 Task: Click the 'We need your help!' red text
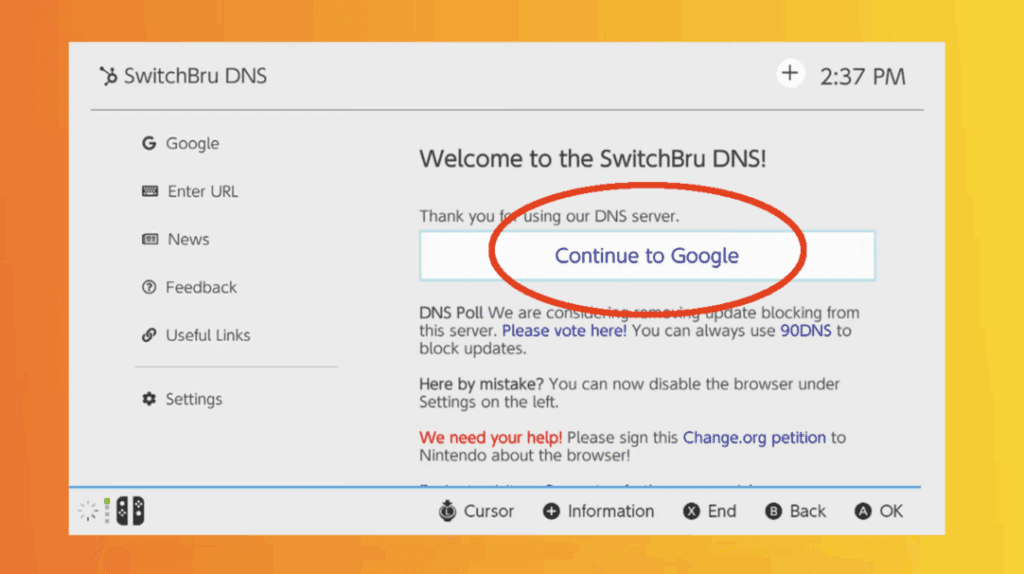490,438
